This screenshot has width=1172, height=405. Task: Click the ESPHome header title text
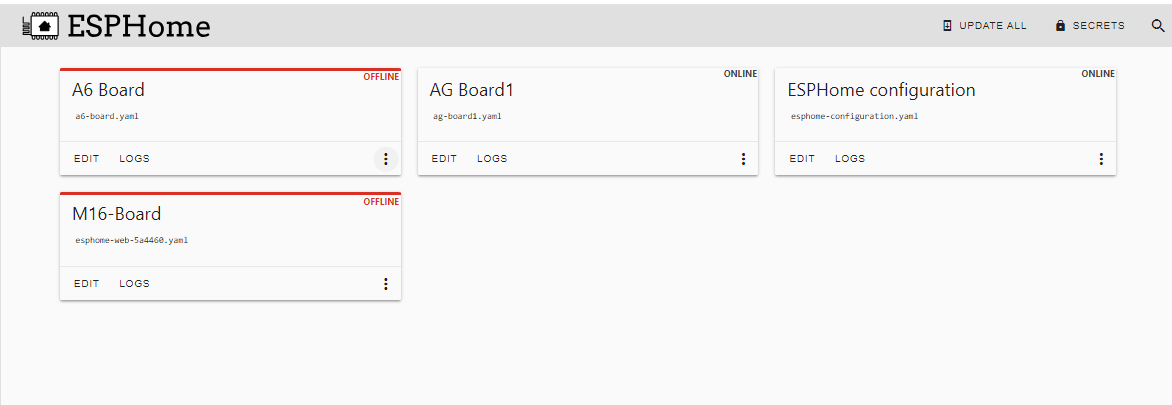[x=139, y=26]
